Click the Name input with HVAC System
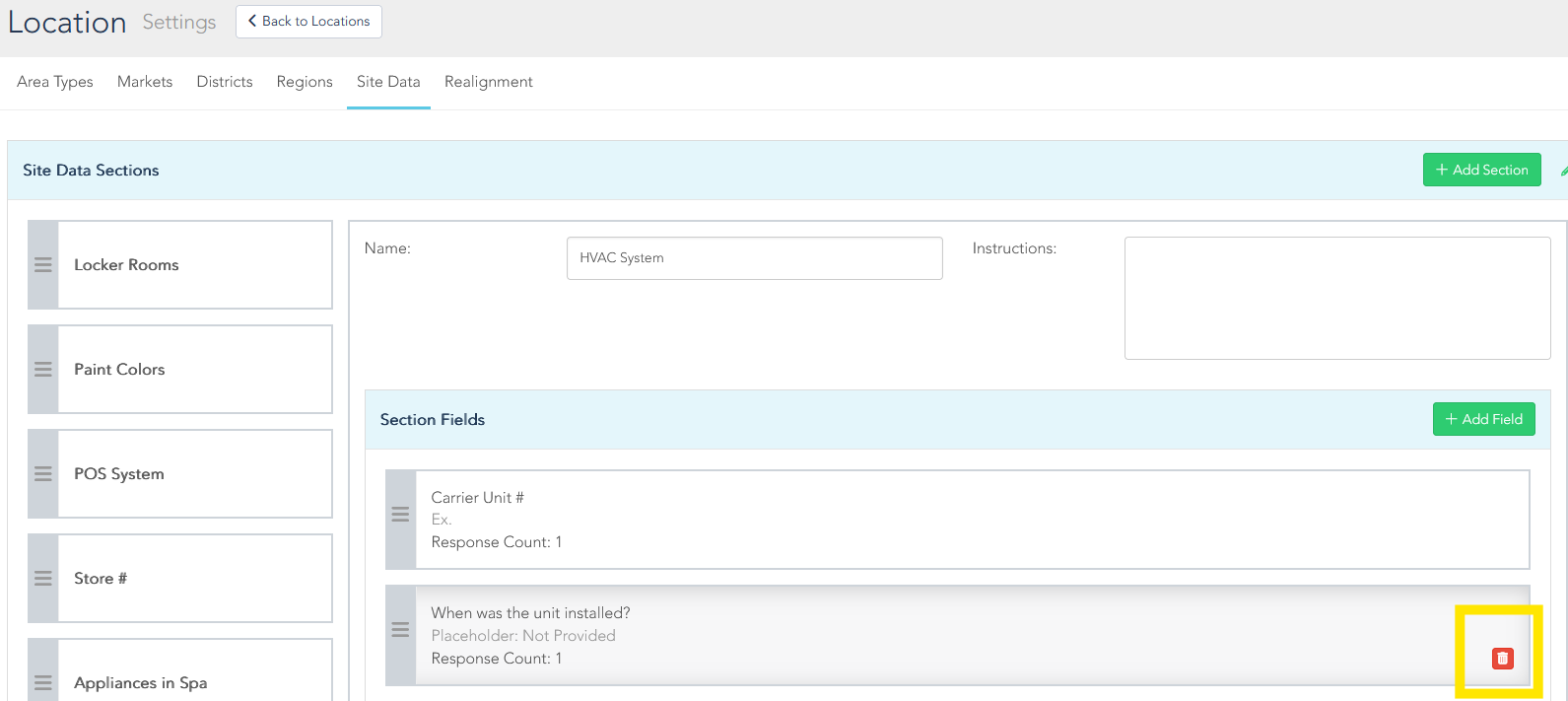This screenshot has height=701, width=1568. (754, 258)
